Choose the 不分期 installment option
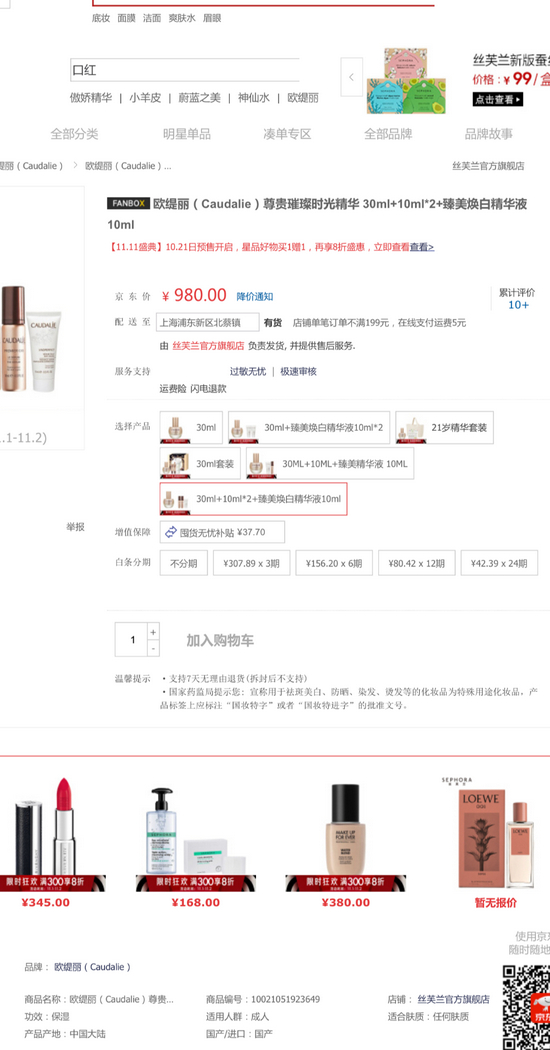550x1050 pixels. tap(184, 563)
